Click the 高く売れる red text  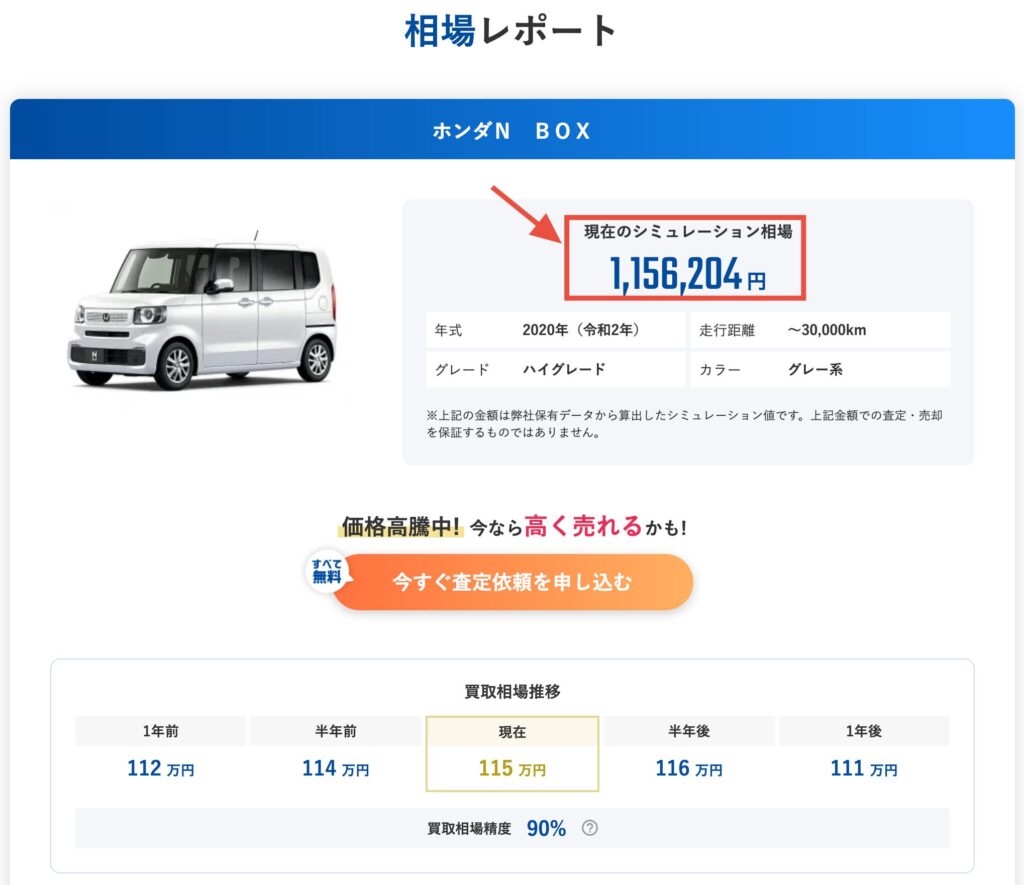pos(584,526)
